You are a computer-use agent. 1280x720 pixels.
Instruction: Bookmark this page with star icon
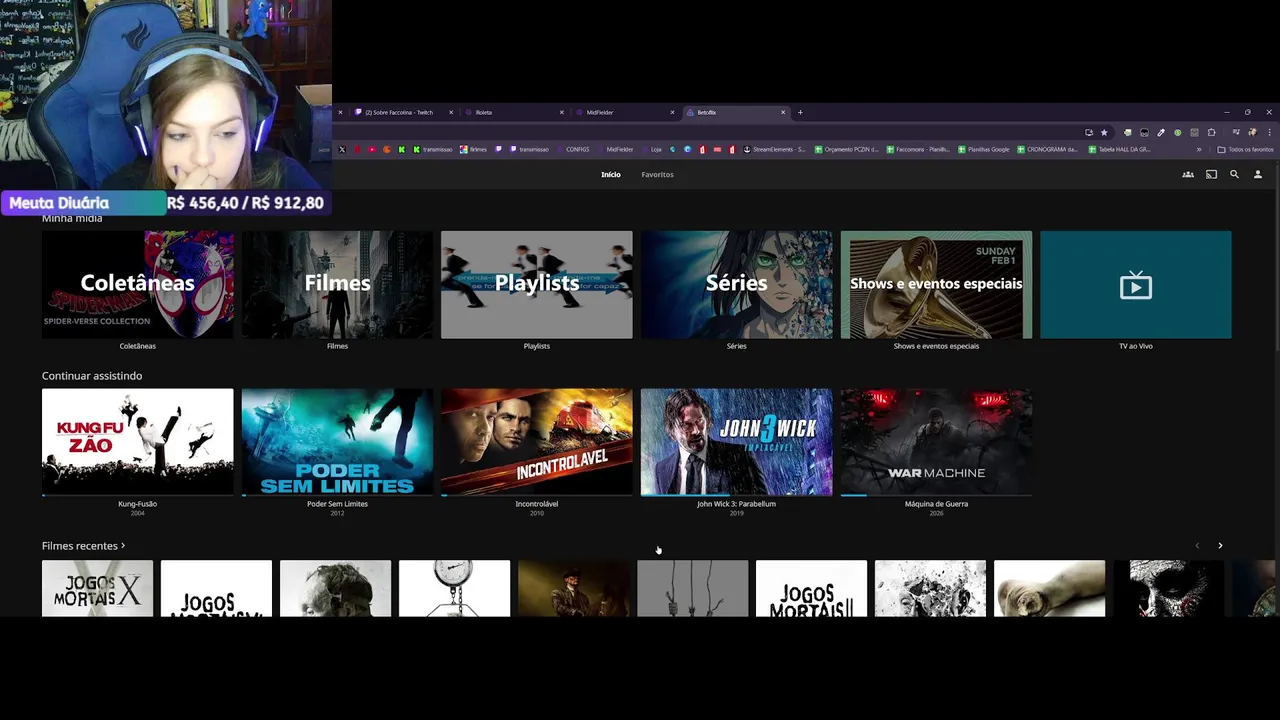tap(1104, 132)
